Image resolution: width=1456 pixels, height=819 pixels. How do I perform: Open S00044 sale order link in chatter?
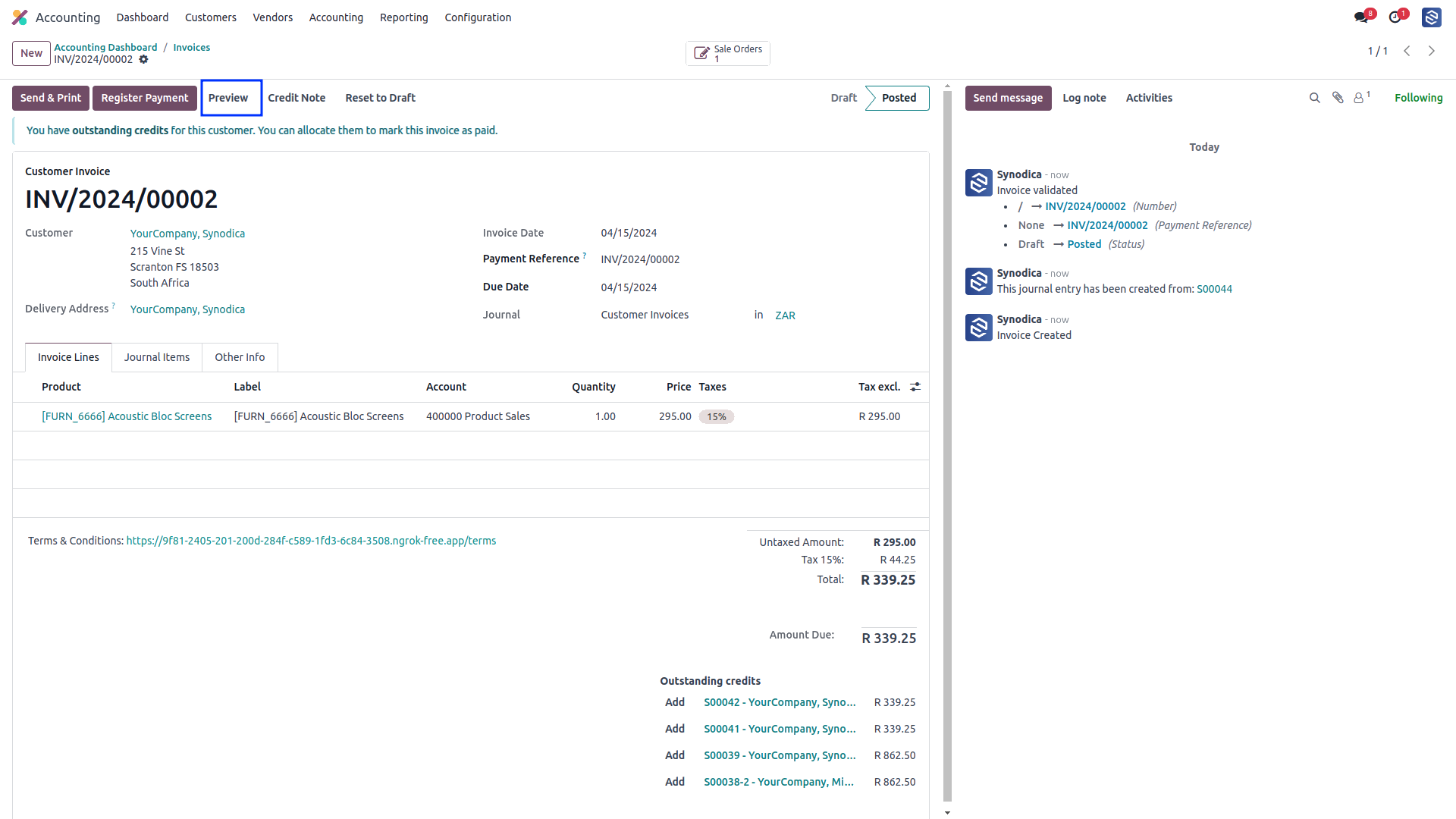click(x=1214, y=289)
